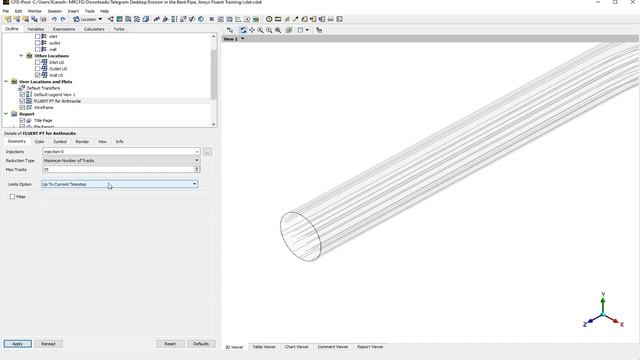Click the Reset button

coord(170,344)
